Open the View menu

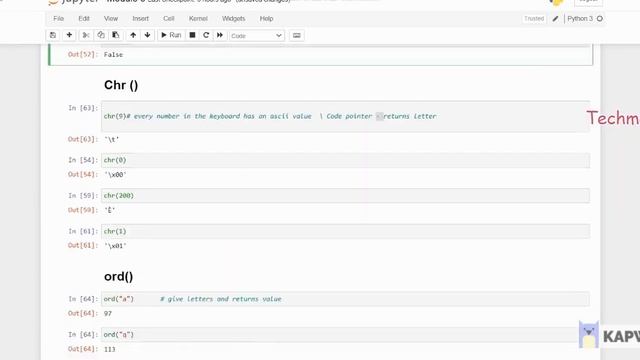click(x=111, y=19)
